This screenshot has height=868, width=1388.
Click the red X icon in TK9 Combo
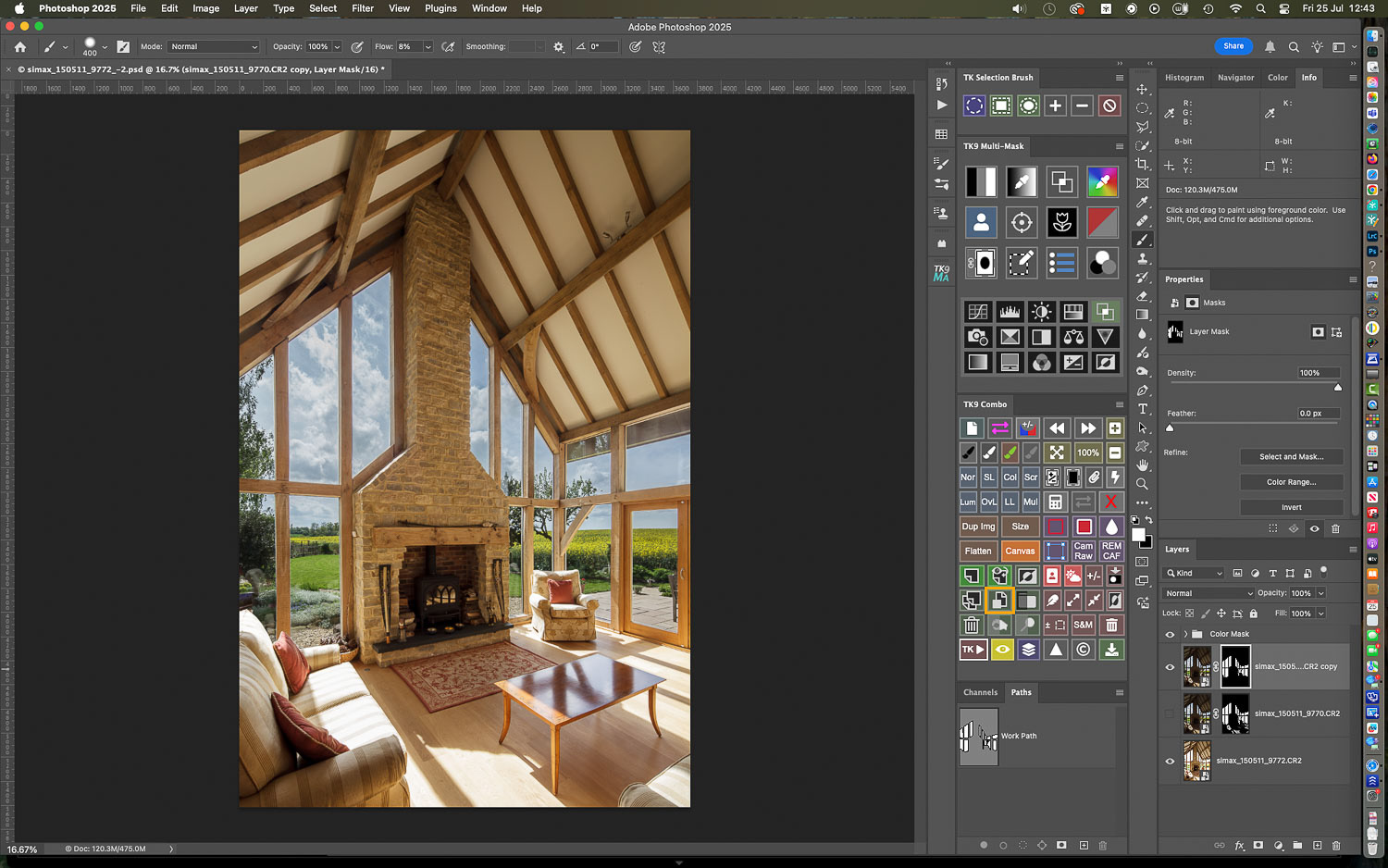click(1110, 502)
